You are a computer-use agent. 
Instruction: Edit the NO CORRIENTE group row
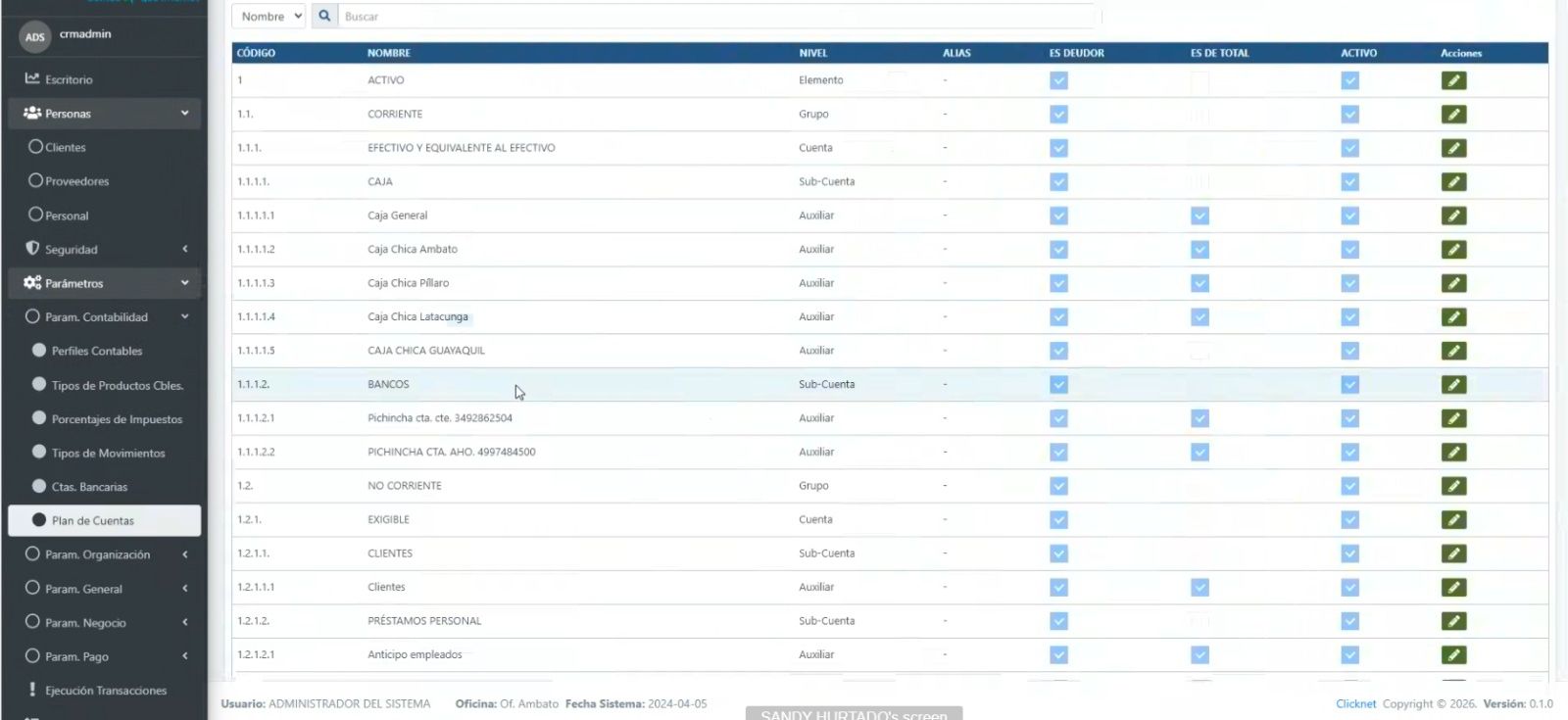coord(1453,486)
